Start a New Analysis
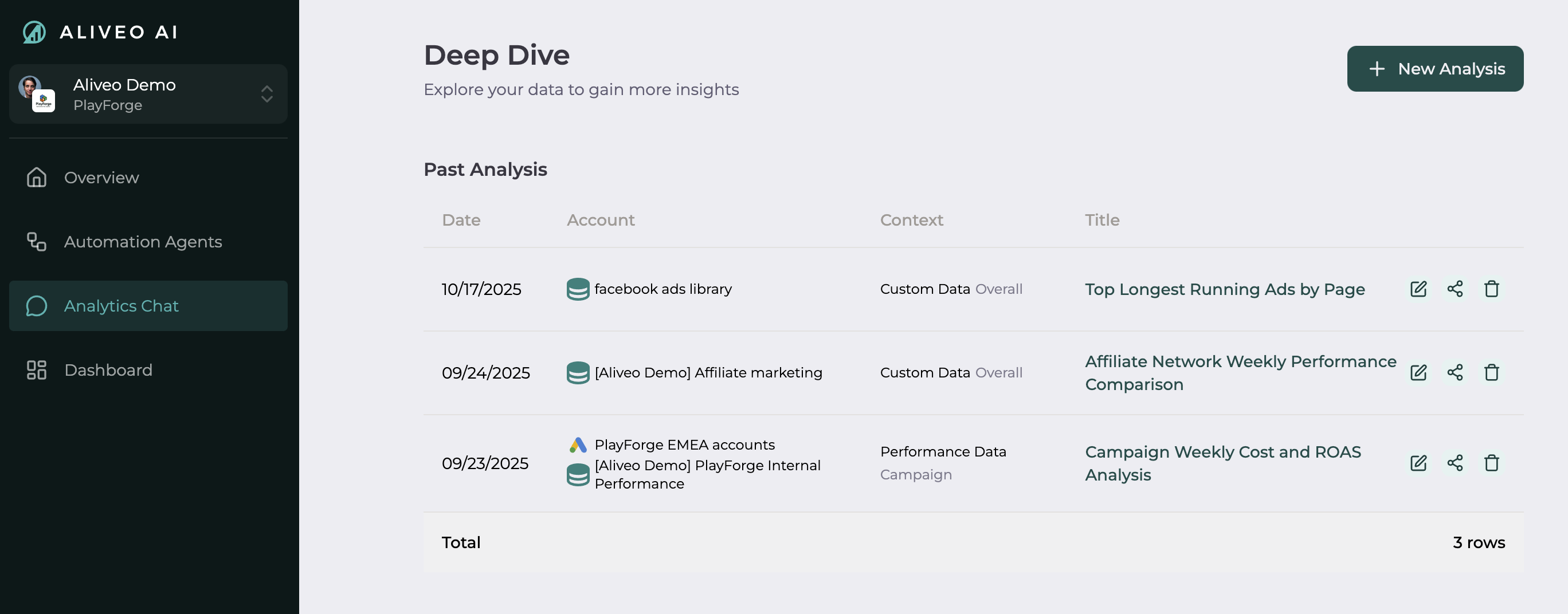 coord(1434,69)
